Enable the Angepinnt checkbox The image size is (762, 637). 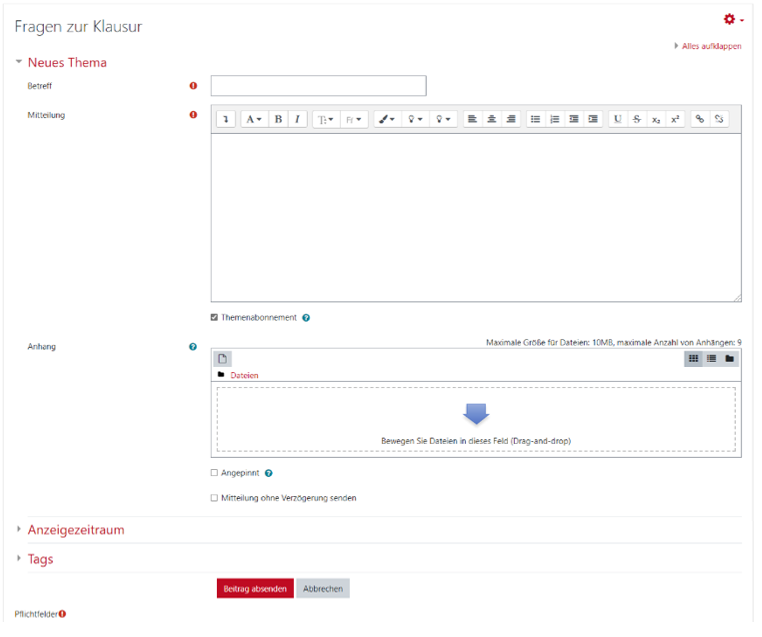pos(214,473)
